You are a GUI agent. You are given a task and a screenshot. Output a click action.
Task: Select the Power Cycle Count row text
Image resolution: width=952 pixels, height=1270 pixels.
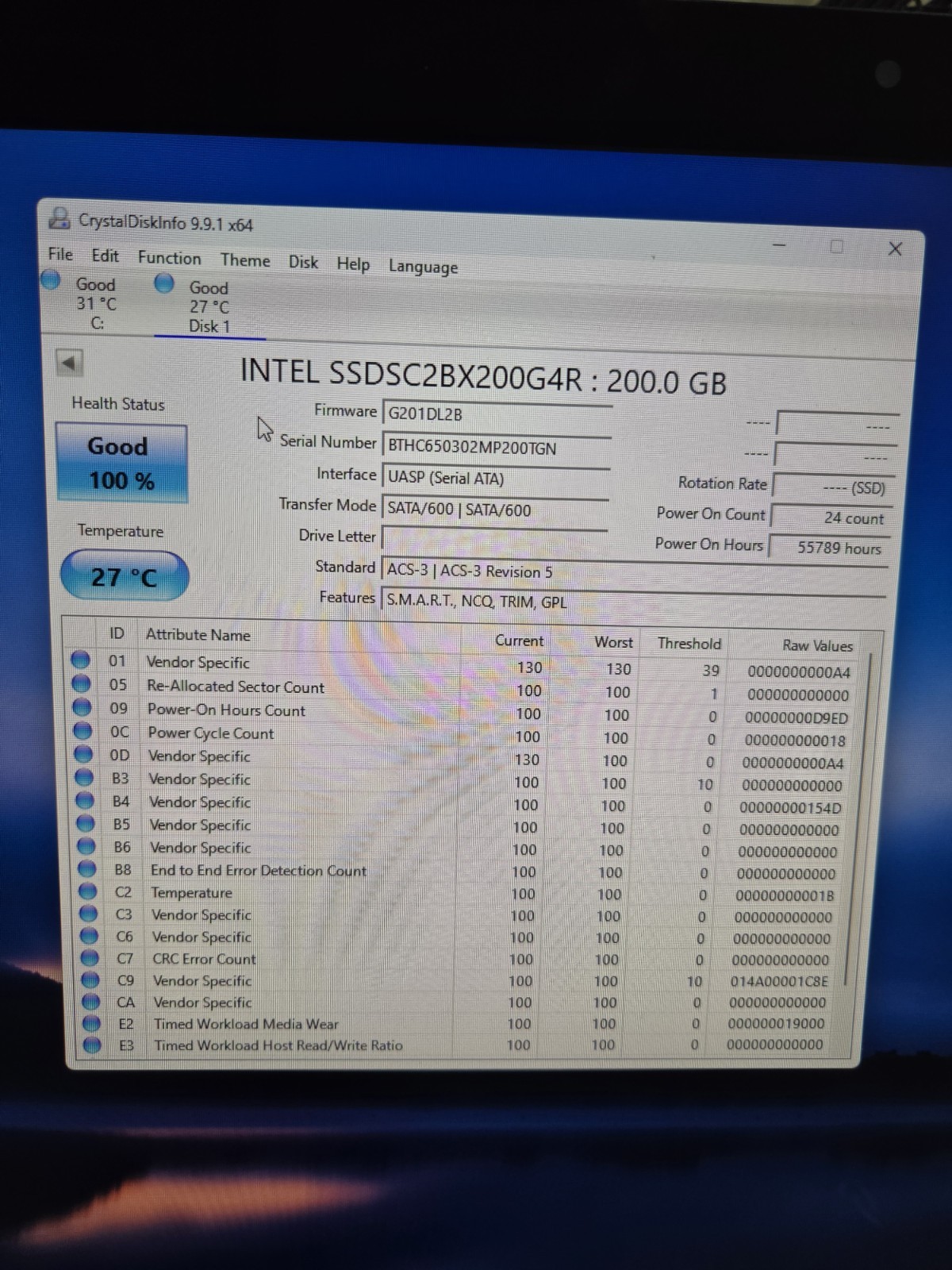pos(211,733)
